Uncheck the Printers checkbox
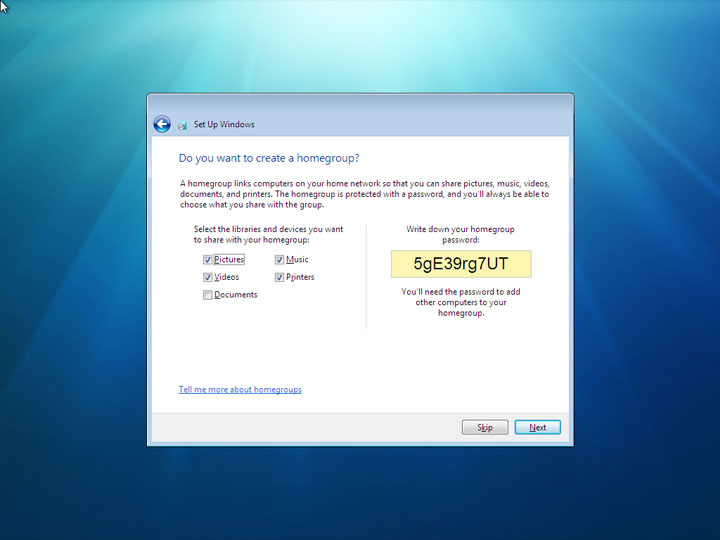 pos(279,277)
